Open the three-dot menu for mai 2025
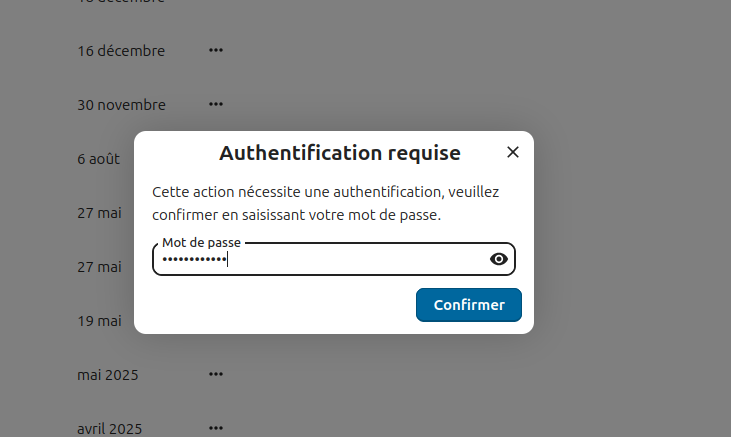This screenshot has width=731, height=437. click(x=216, y=374)
